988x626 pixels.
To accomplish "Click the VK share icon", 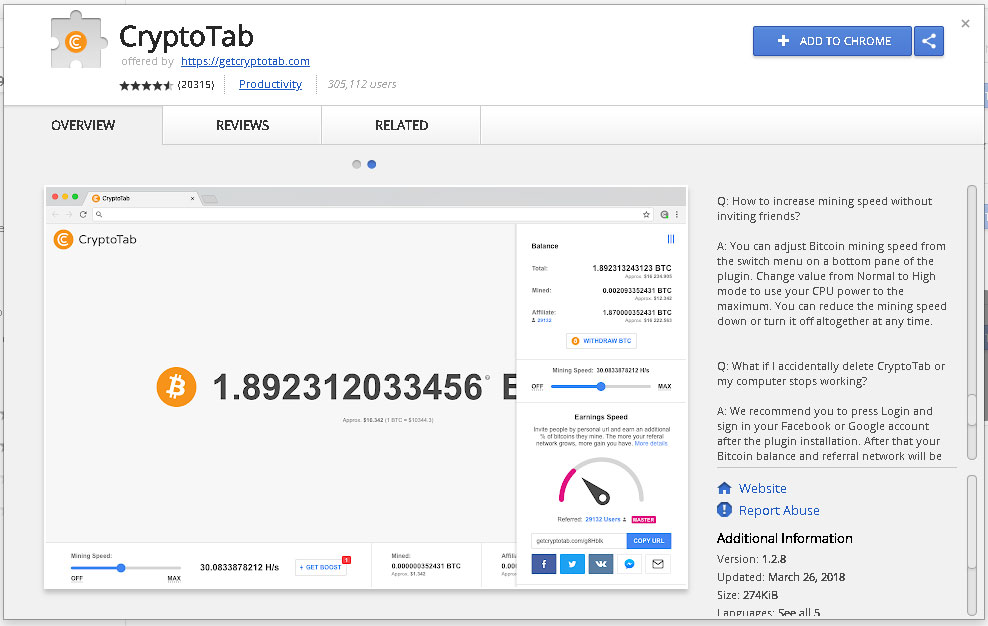I will pos(601,563).
